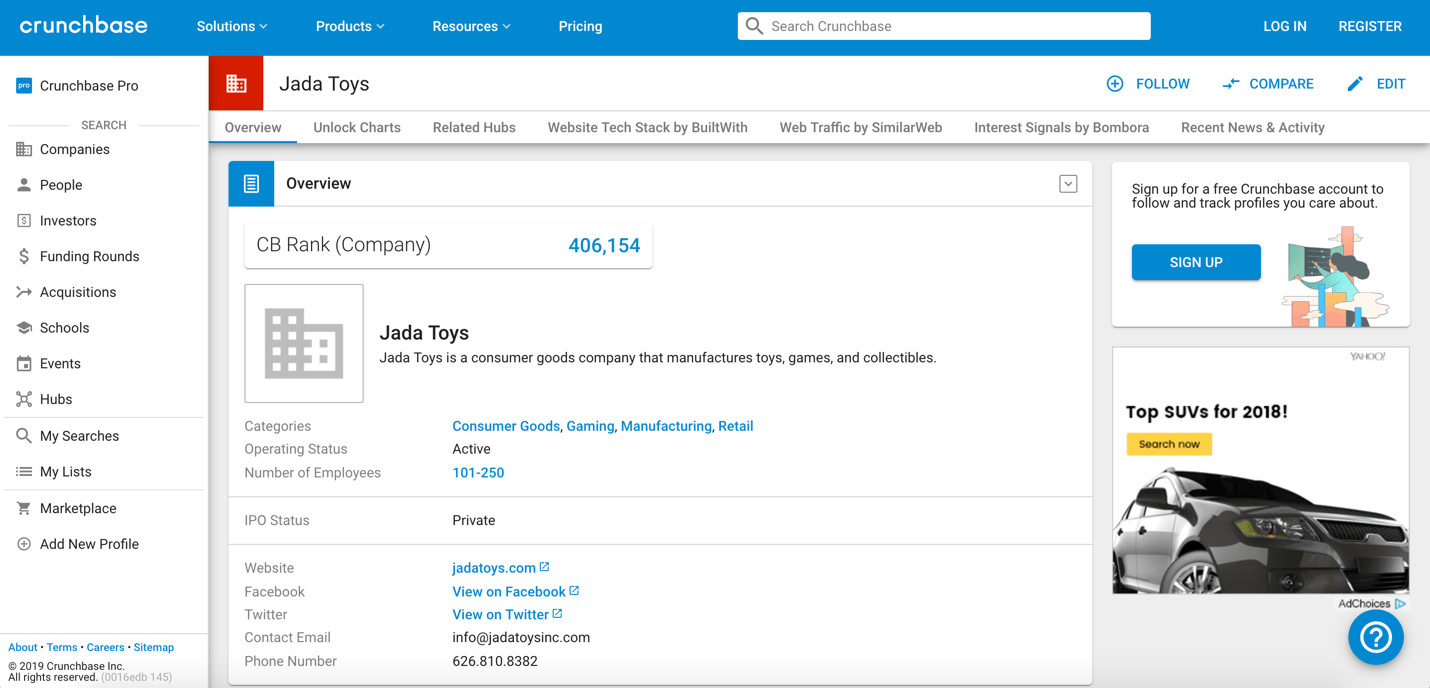Open Recent News & Activity tab
The image size is (1430, 688).
click(x=1252, y=128)
